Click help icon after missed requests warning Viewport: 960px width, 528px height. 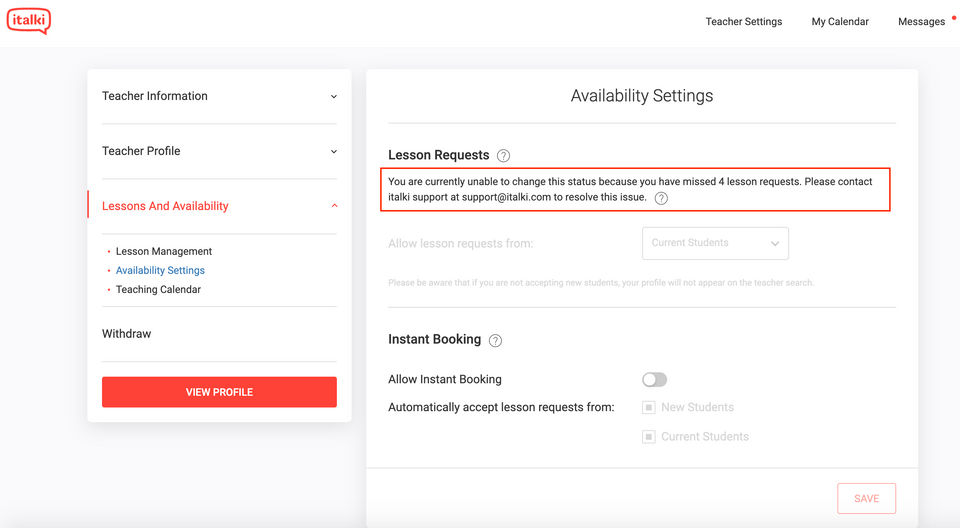click(661, 198)
